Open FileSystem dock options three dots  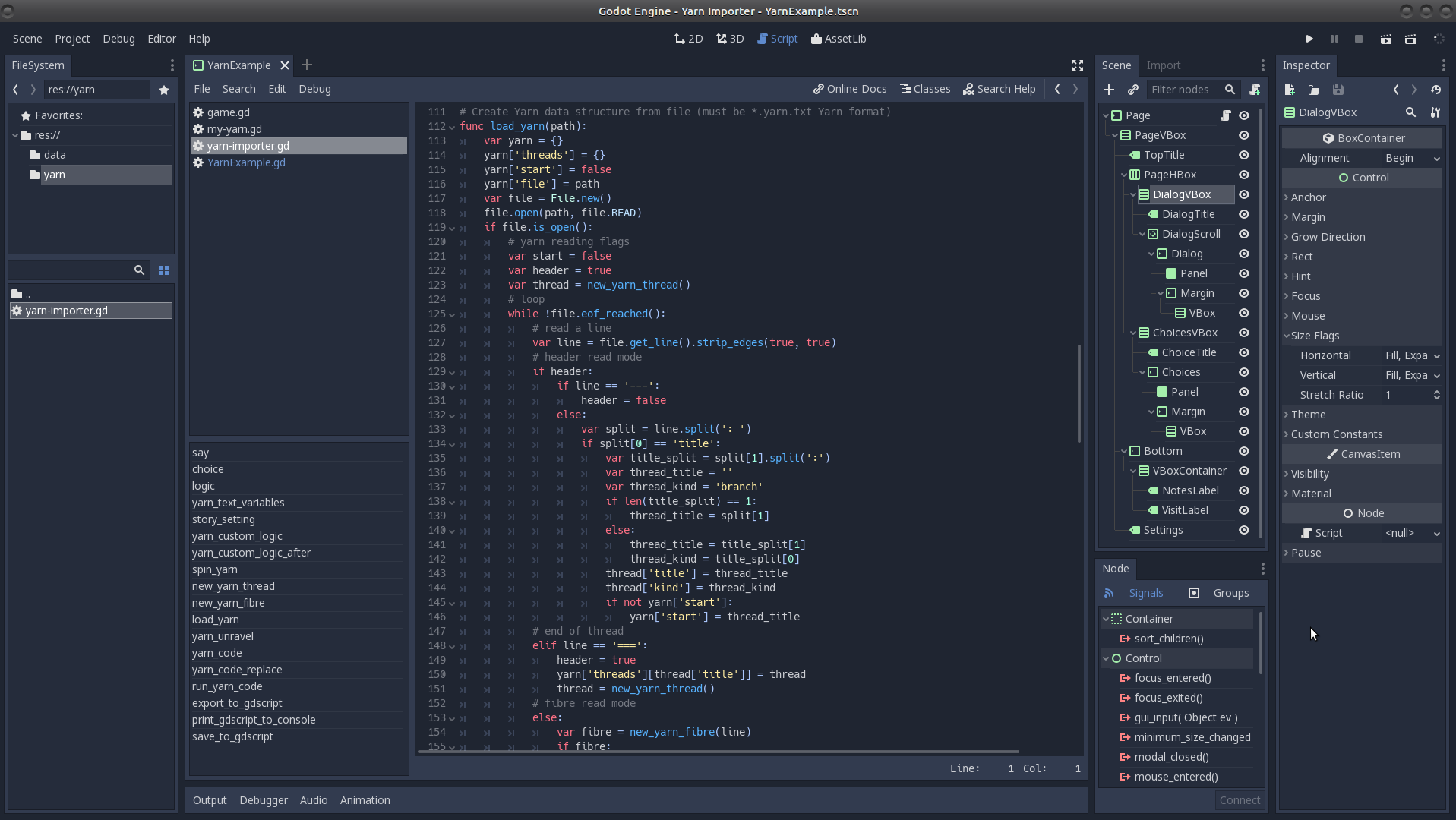tap(172, 65)
